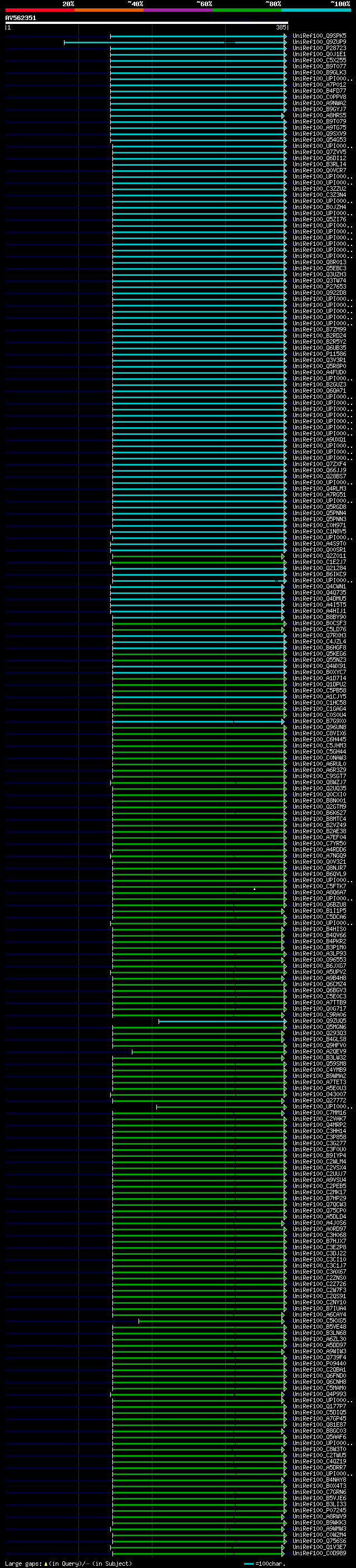356x1568 pixels.
Task: Click hit label UniRef100_A1CJY5
Action: [x=319, y=697]
